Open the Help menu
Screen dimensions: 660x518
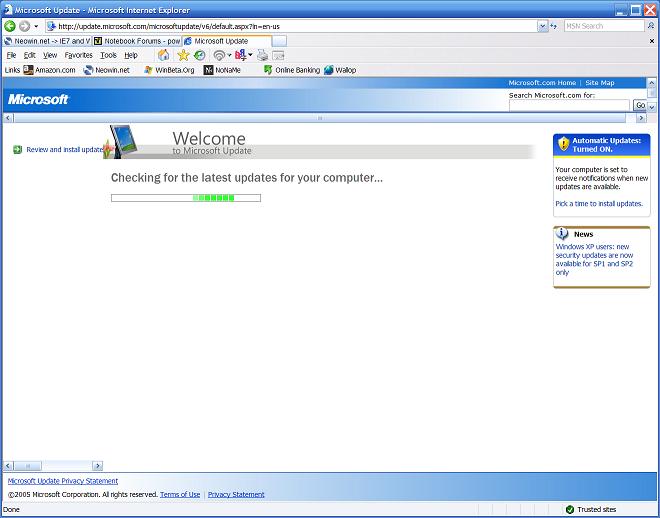tap(131, 55)
